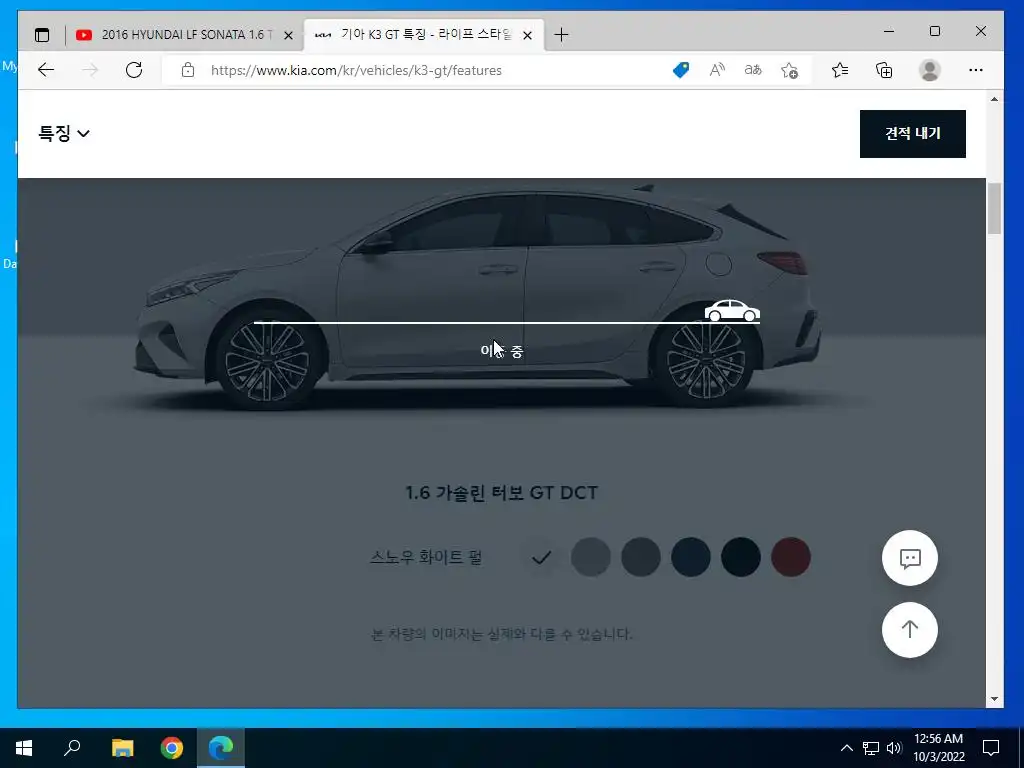Launch File Explorer from taskbar
This screenshot has width=1024, height=768.
(122, 748)
